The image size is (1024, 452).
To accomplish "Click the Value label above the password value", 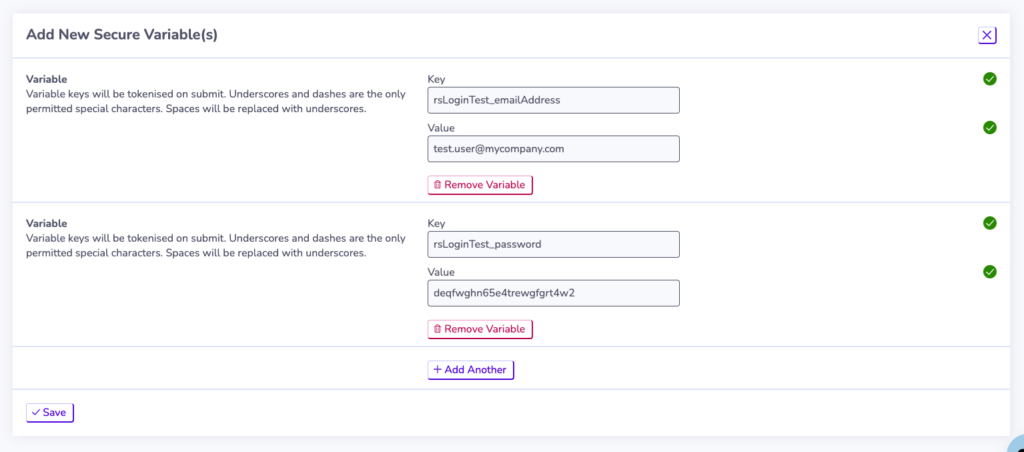I will (441, 272).
